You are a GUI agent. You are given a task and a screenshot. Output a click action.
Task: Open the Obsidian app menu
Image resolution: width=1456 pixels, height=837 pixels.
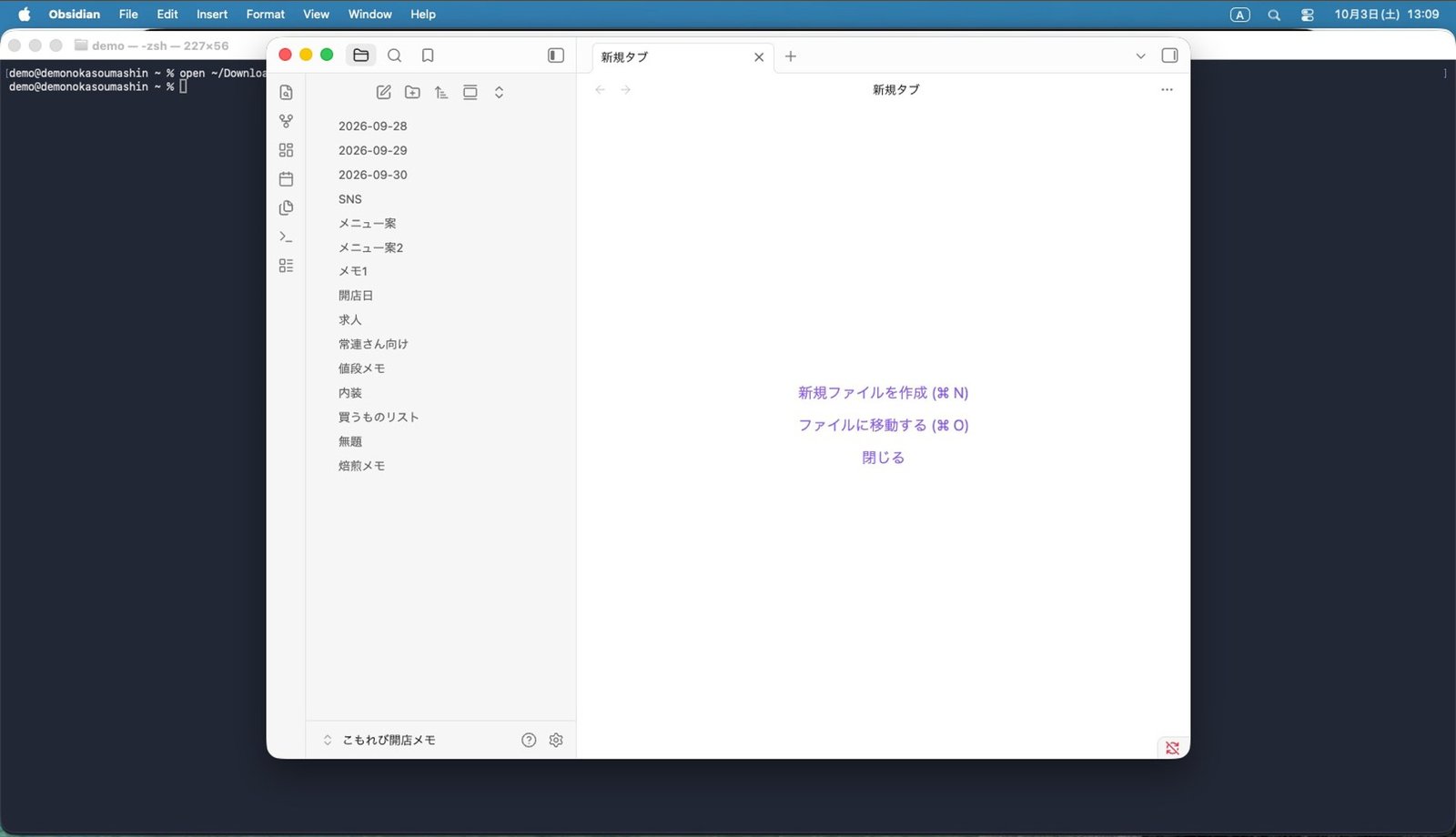click(75, 14)
